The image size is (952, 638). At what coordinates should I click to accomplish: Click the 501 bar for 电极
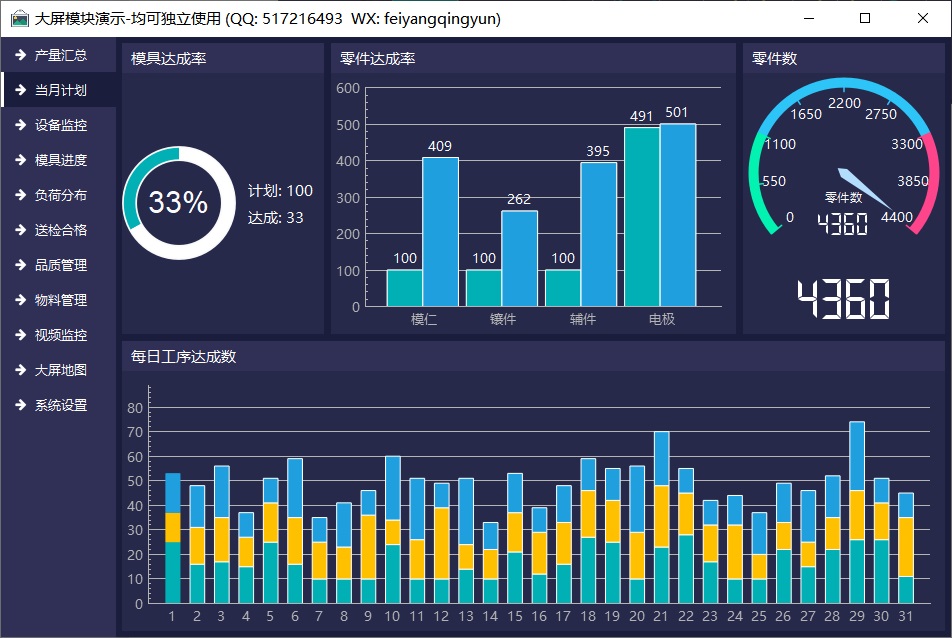point(677,214)
